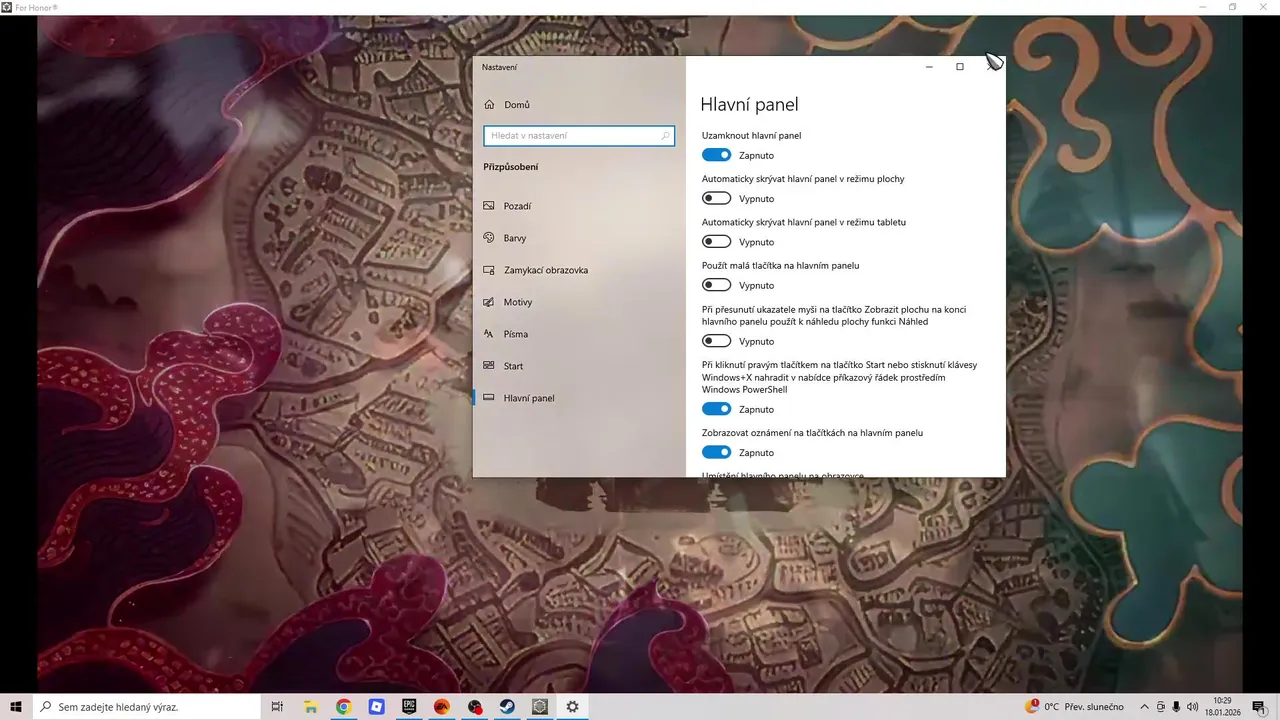Click the taskbar search box
Viewport: 1280px width, 720px height.
148,707
